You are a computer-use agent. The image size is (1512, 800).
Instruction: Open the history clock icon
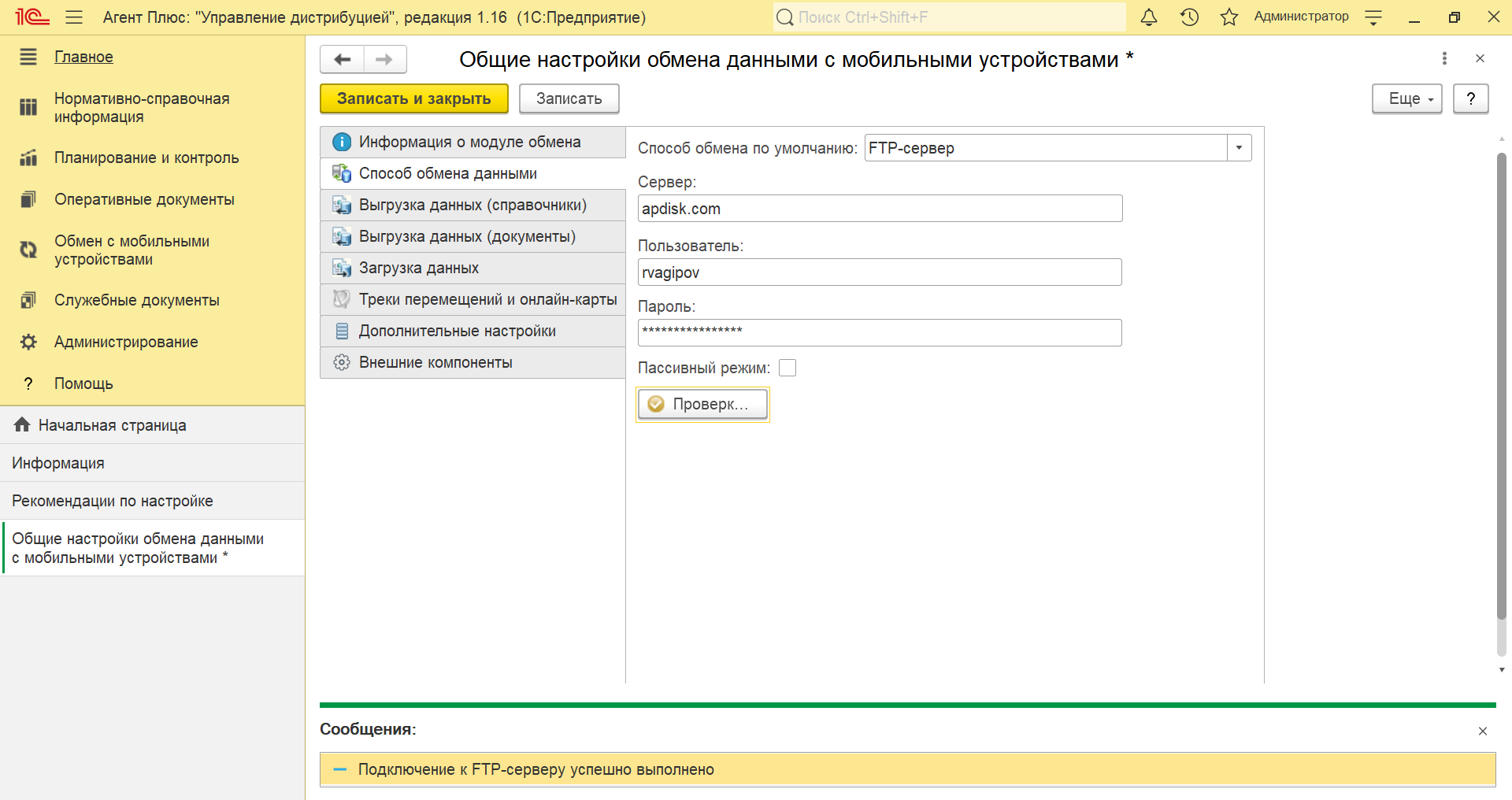click(1189, 17)
